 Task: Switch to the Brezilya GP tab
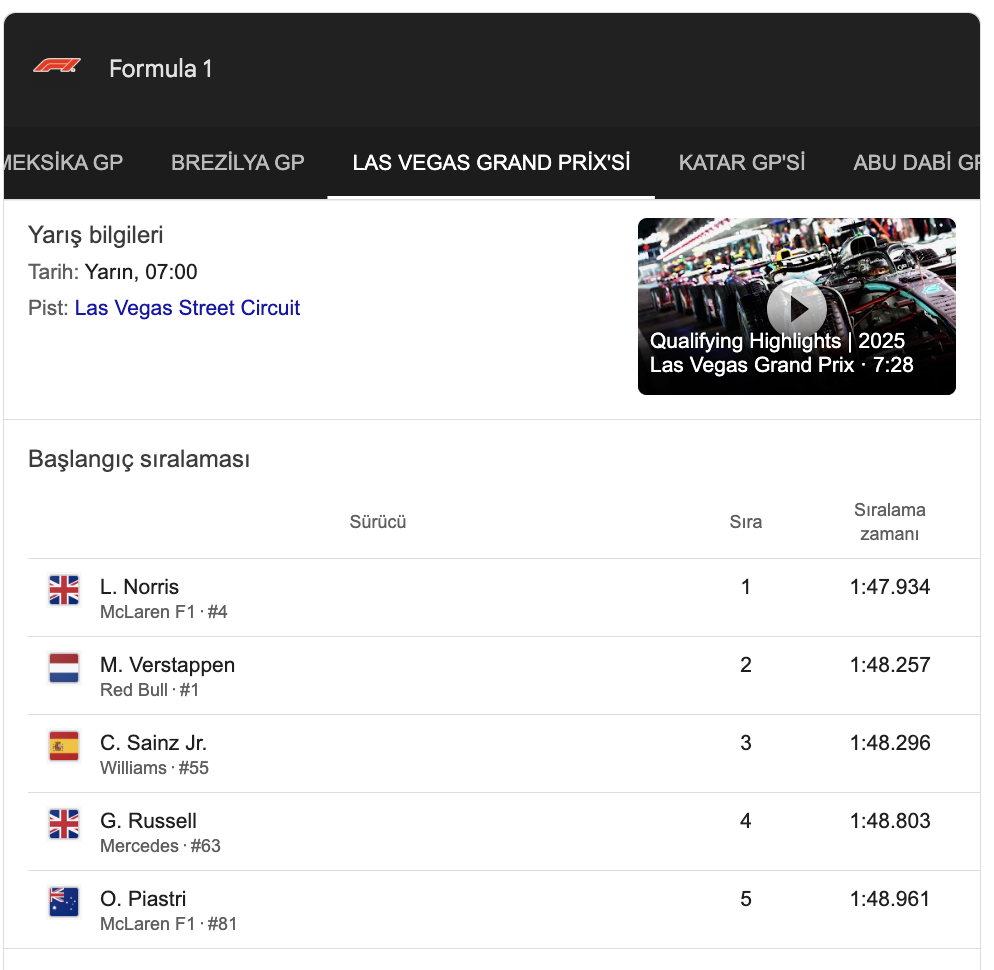click(x=238, y=163)
